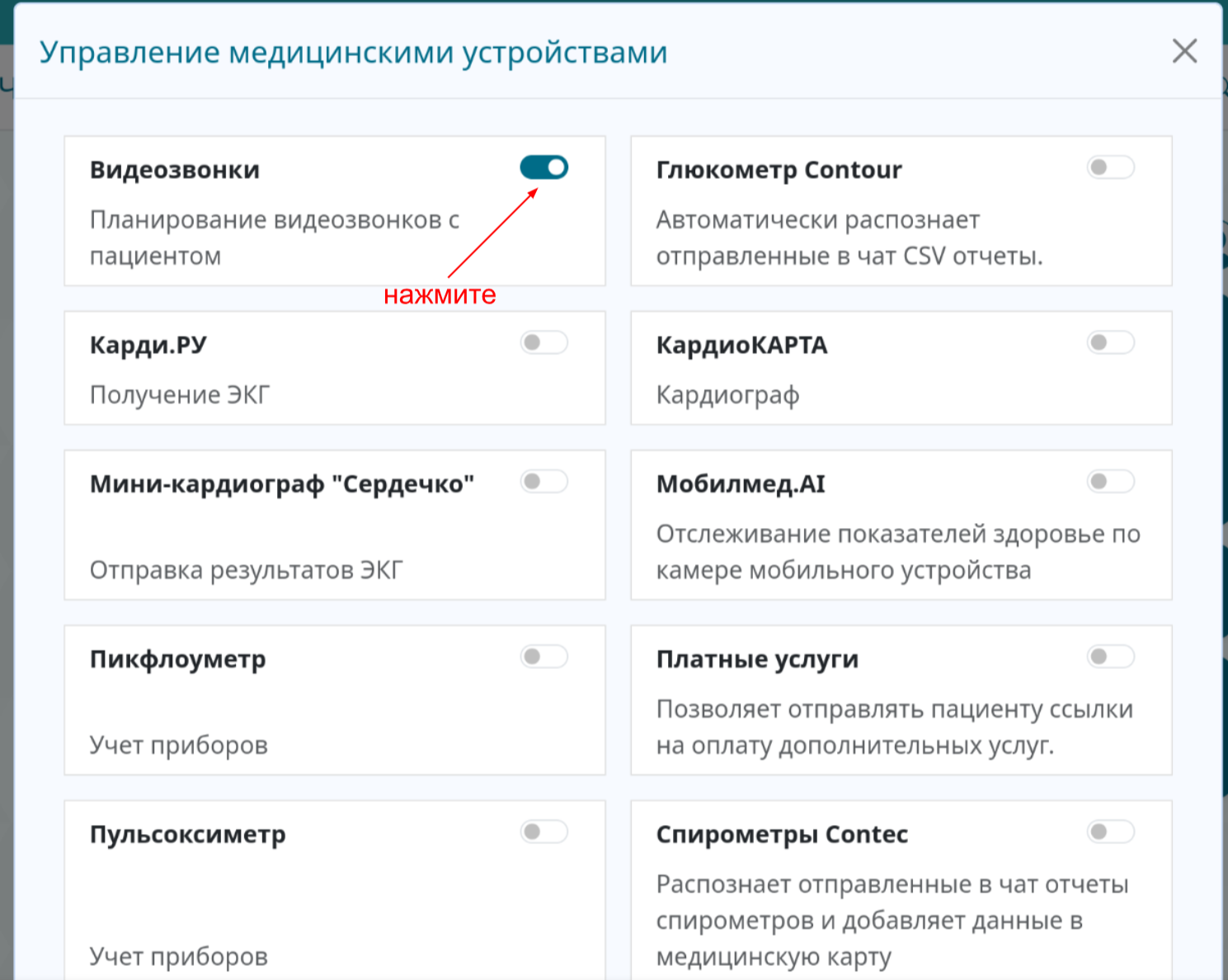Image resolution: width=1228 pixels, height=980 pixels.
Task: Close the medical devices dialog
Action: [x=1184, y=51]
